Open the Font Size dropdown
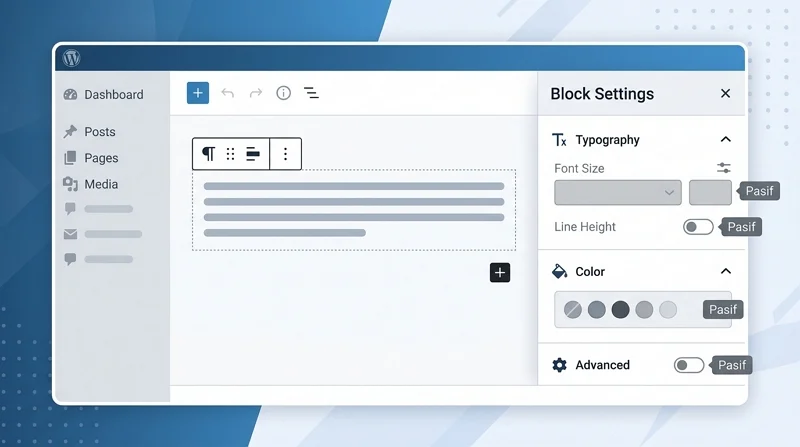Screen dimensions: 800x447 (x=618, y=192)
